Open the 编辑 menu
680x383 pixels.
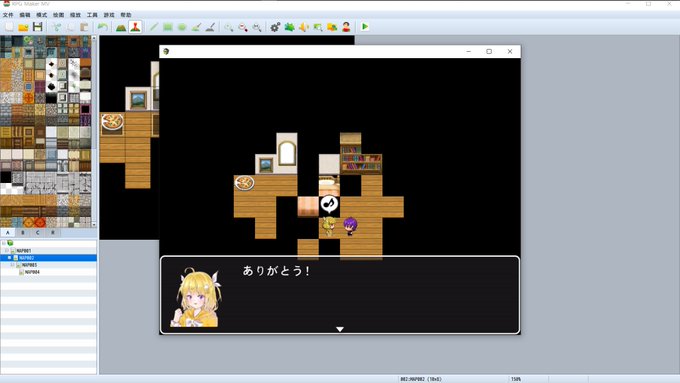(25, 15)
